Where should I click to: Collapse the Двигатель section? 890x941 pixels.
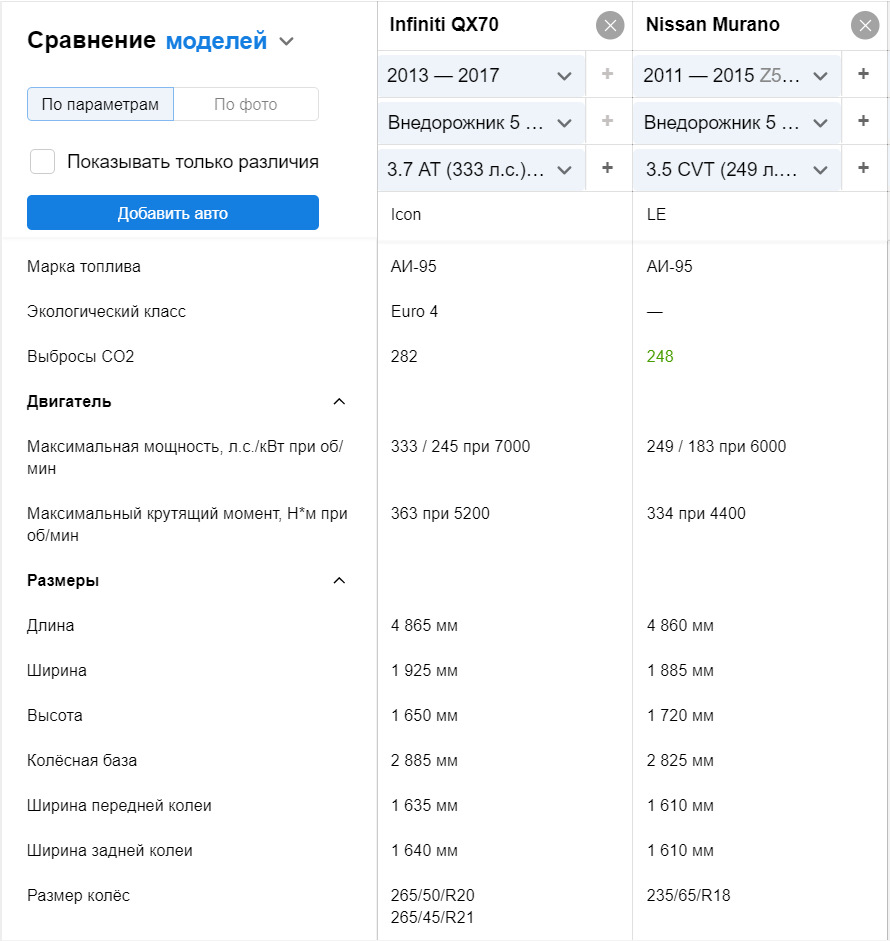coord(339,402)
